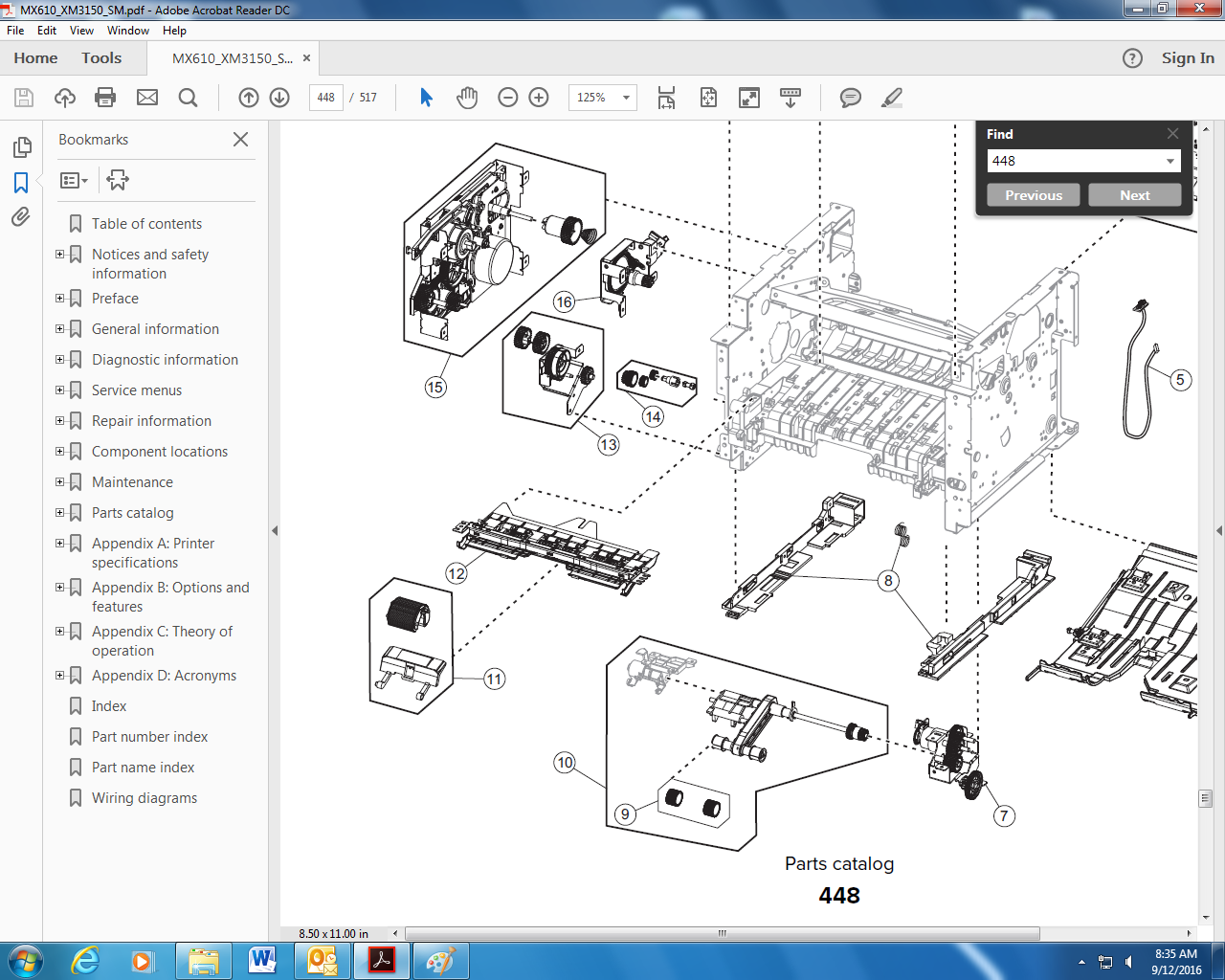Click the page number input field

tap(326, 98)
